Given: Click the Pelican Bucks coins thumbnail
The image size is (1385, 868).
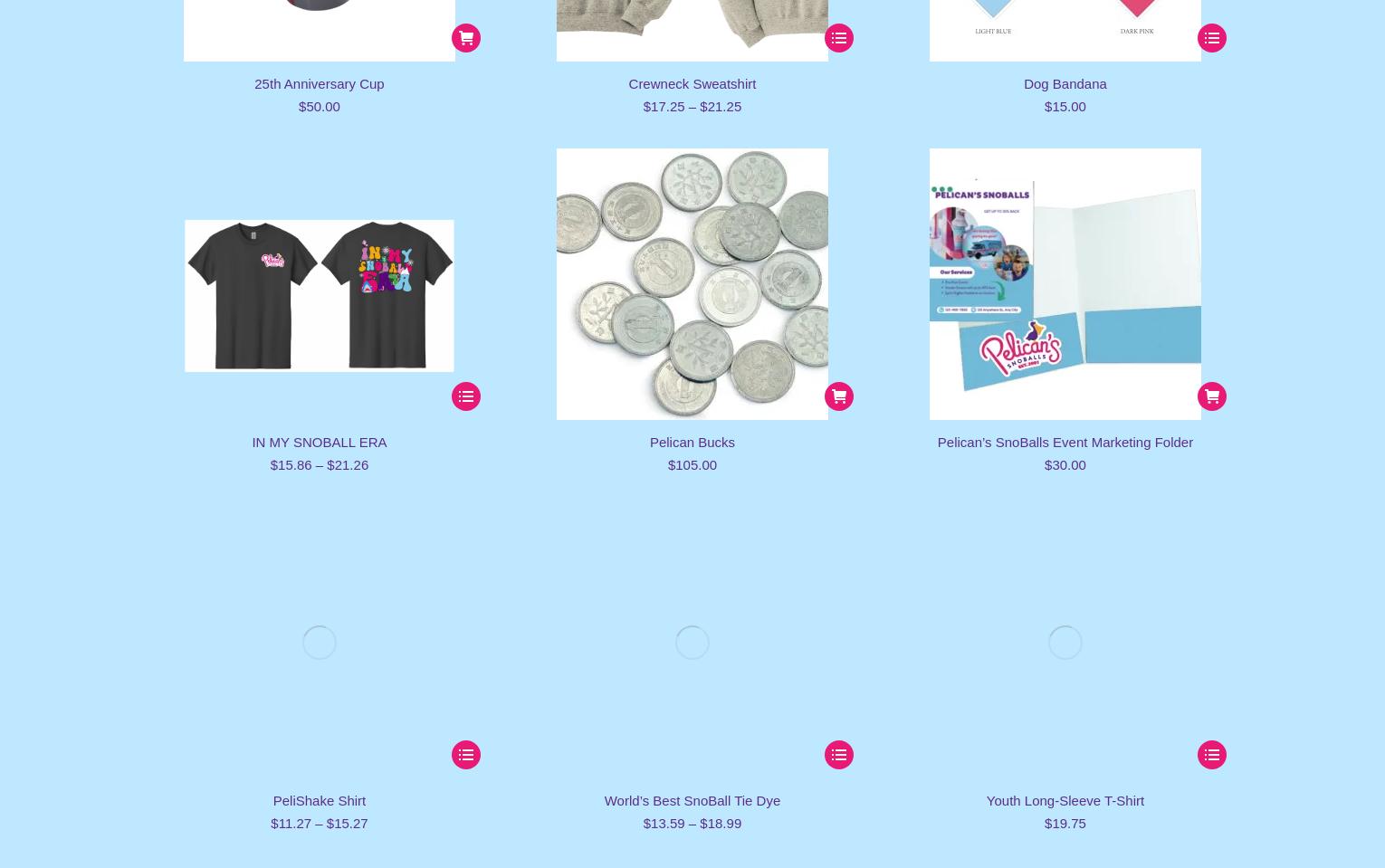Looking at the screenshot, I should coord(692,284).
